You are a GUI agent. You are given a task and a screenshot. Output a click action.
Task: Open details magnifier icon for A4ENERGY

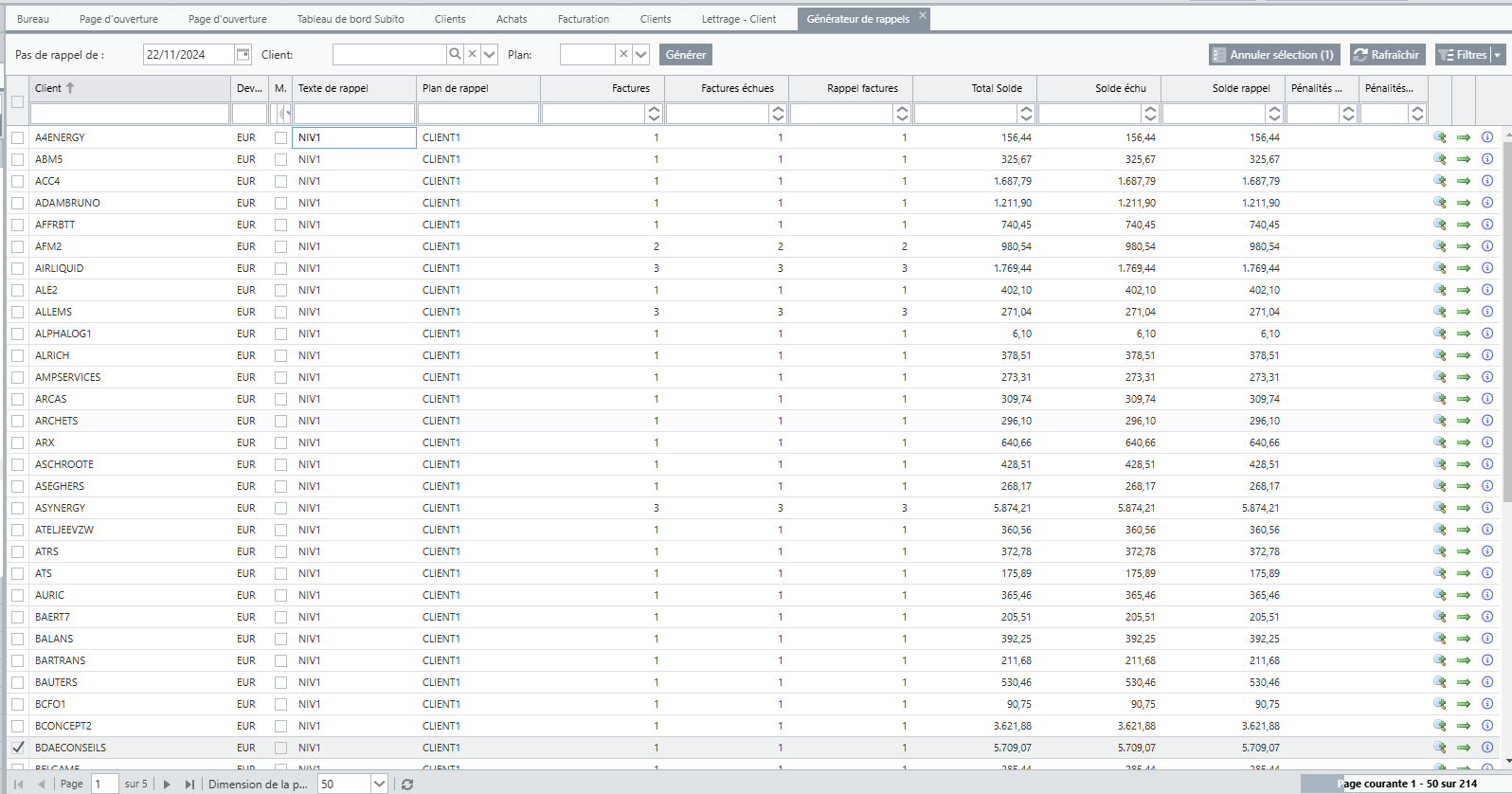click(1440, 137)
